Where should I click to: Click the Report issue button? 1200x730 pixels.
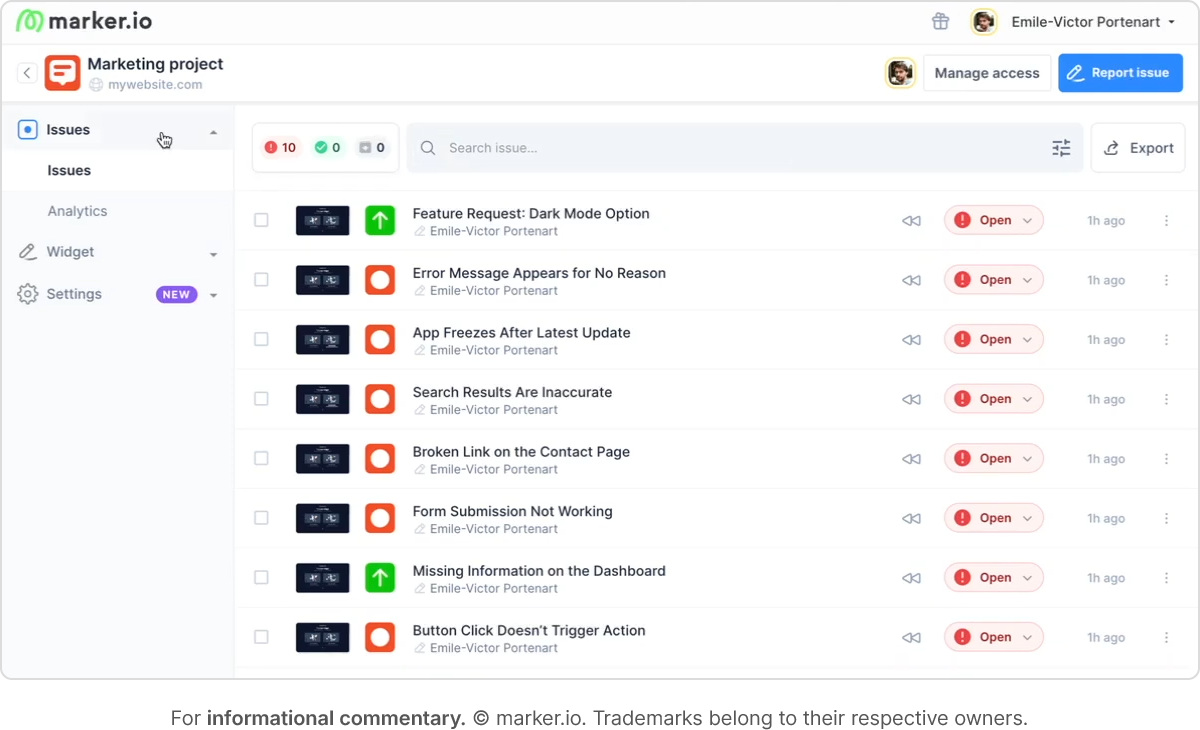[x=1120, y=73]
